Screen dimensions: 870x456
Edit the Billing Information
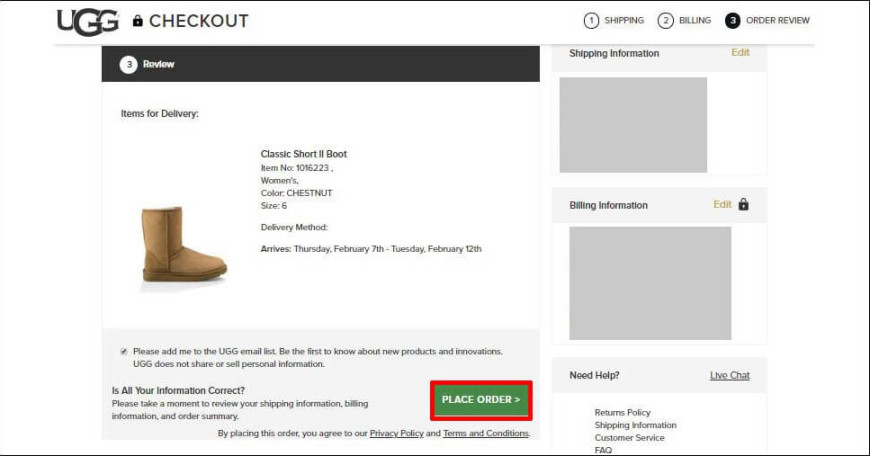click(x=722, y=204)
